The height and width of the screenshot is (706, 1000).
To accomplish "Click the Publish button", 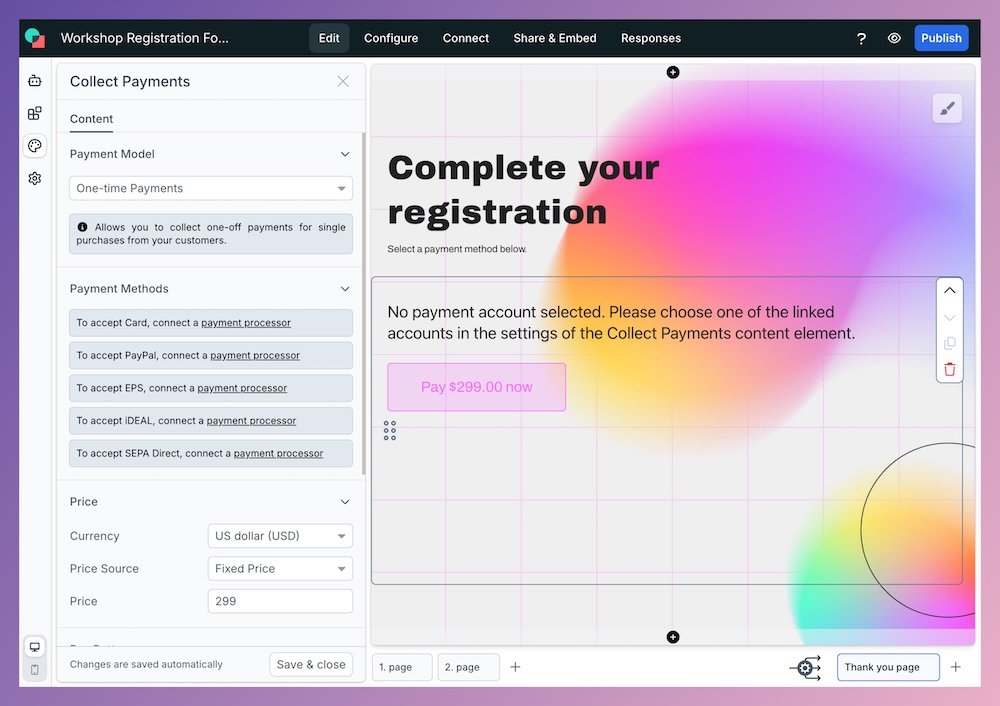I will tap(941, 38).
